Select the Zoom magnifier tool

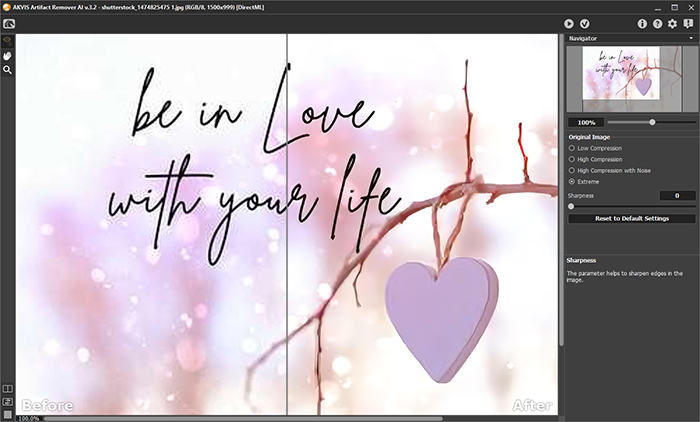(7, 70)
